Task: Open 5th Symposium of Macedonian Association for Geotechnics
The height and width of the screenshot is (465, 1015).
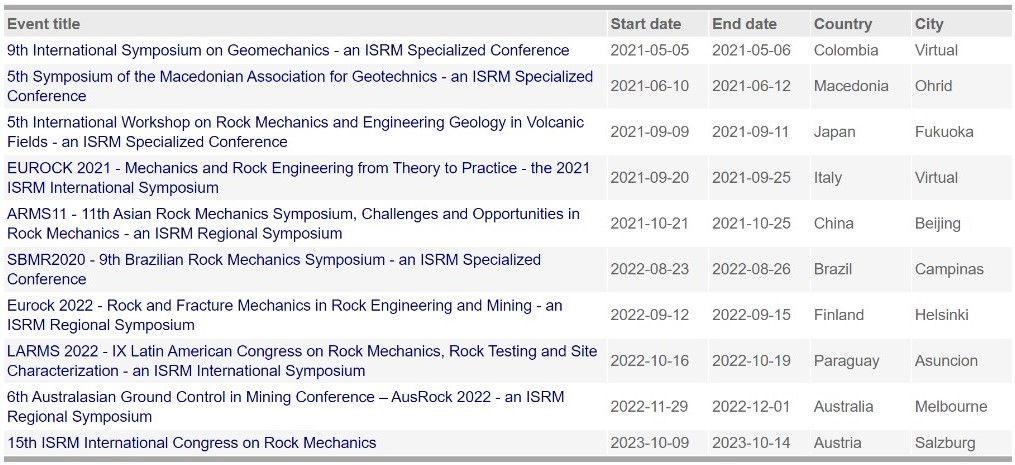Action: 300,86
